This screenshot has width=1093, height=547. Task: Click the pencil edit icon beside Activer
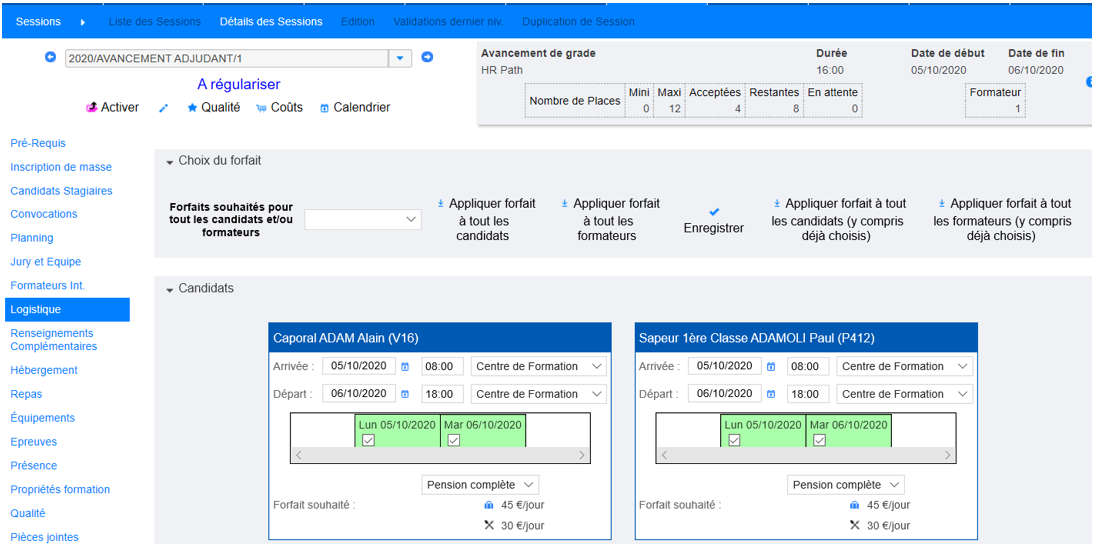pos(164,108)
